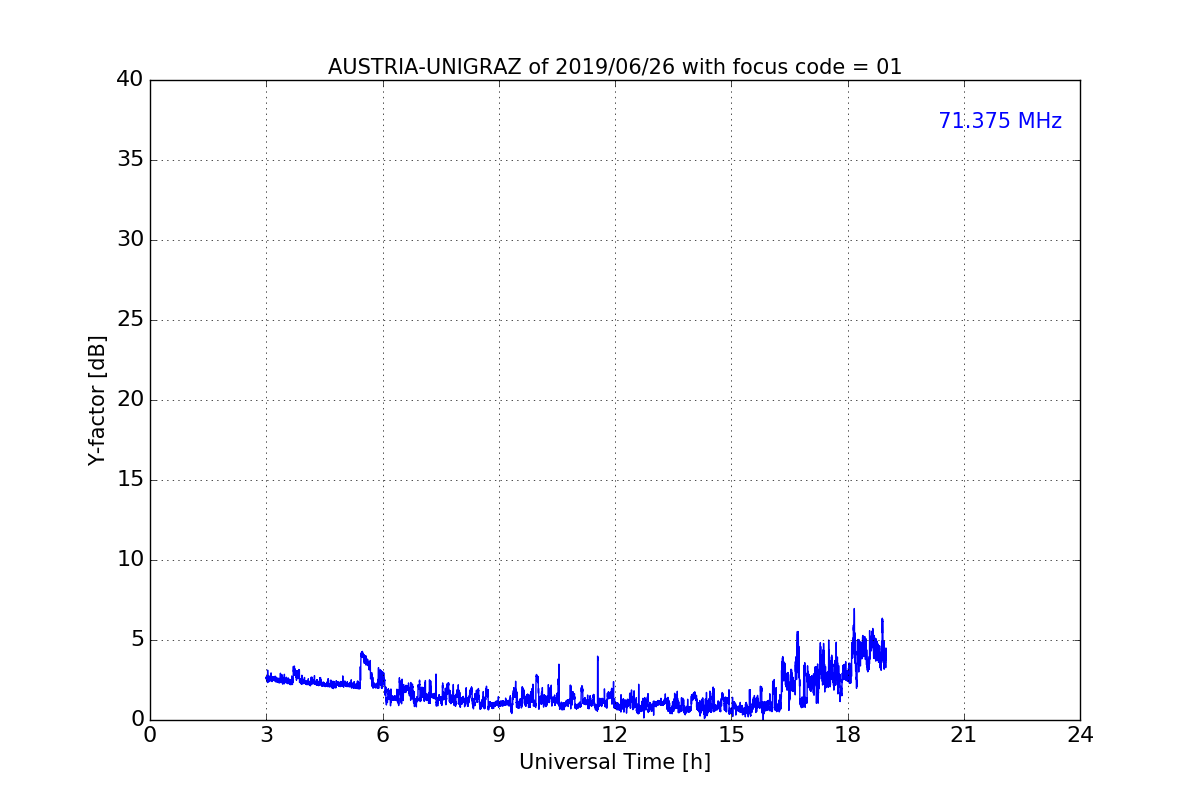
Task: Click x-axis tick label 21
Action: coord(964,735)
